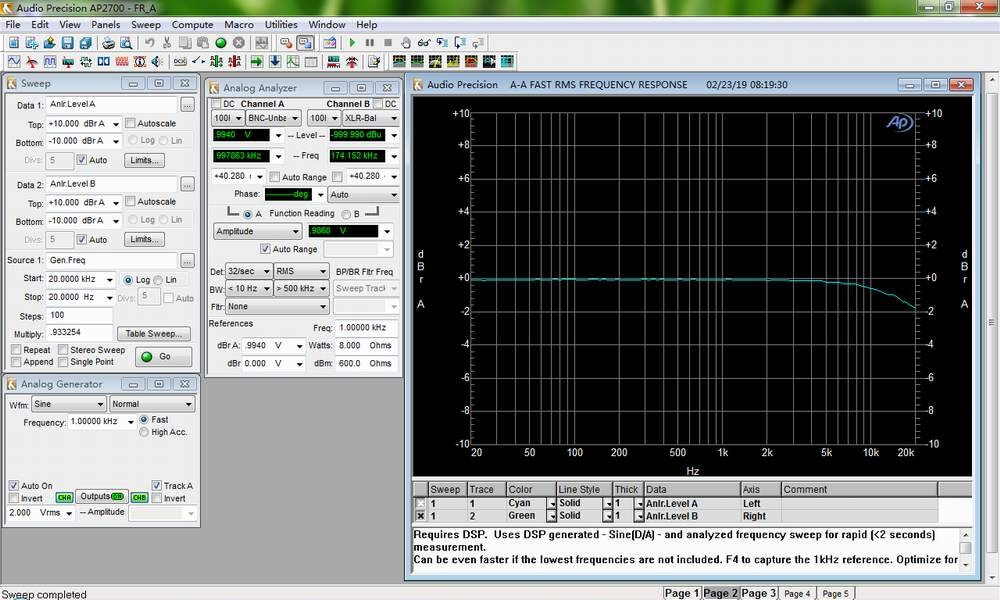Click the green right-arrow toolbar icon
Viewport: 1000px width, 600px height.
coord(257,62)
